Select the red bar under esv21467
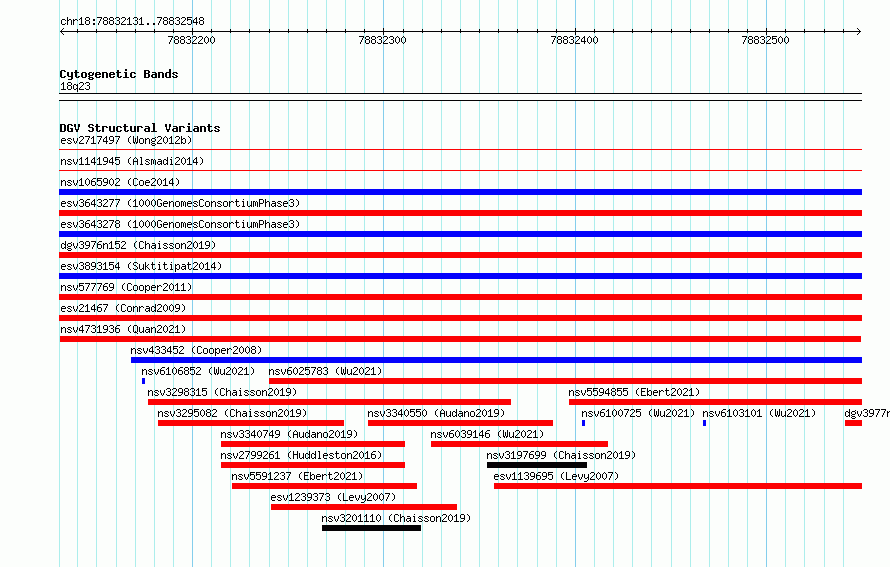This screenshot has width=890, height=567. 460,318
